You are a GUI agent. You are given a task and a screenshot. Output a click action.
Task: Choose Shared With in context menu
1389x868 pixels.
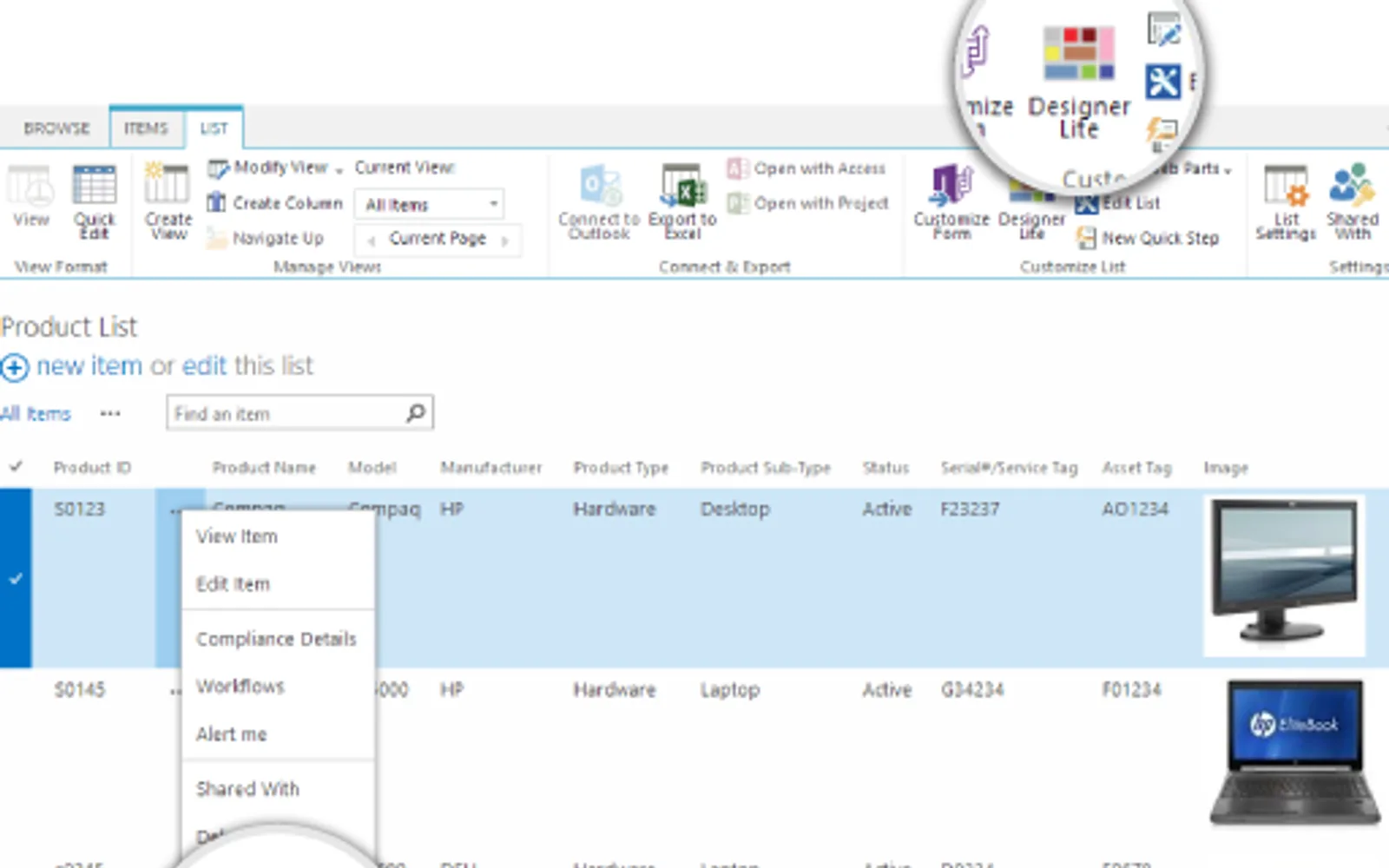247,789
